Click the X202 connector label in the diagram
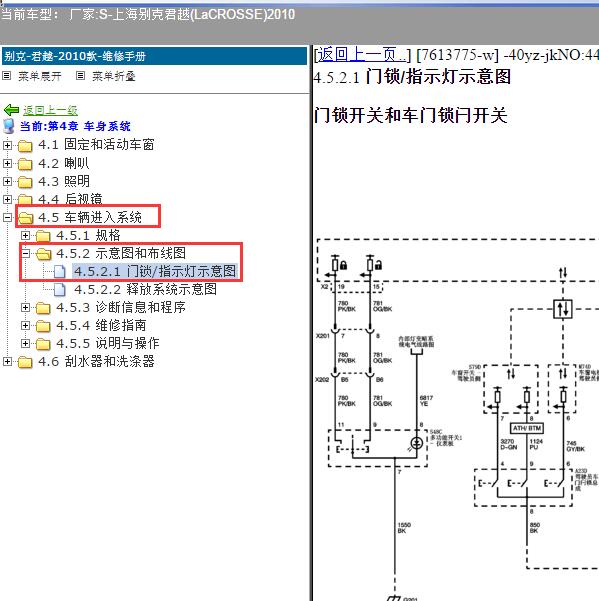Screen dimensions: 599x601 coord(322,379)
